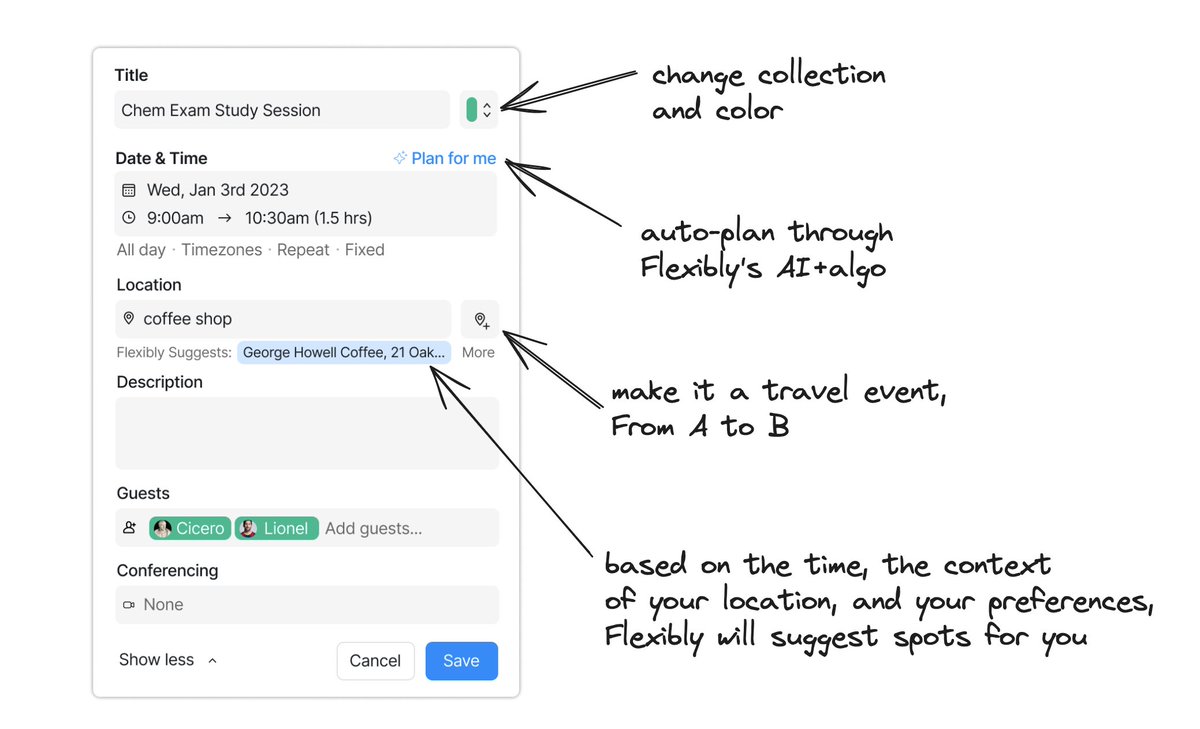The width and height of the screenshot is (1200, 729).
Task: Open the Repeat option
Action: (x=303, y=250)
